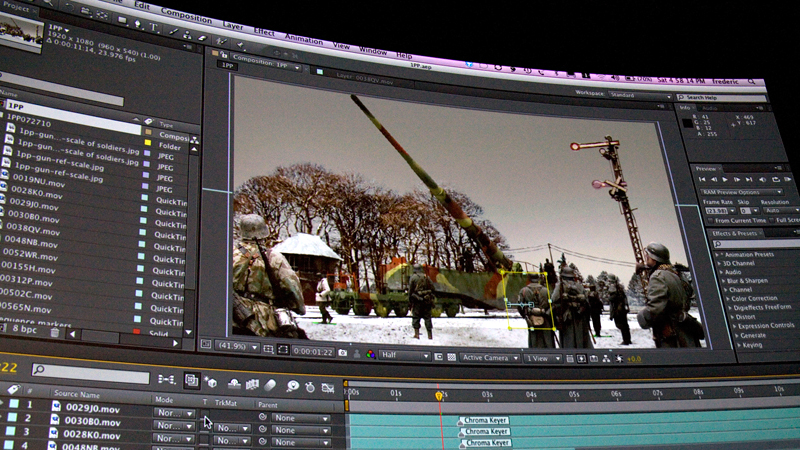The height and width of the screenshot is (450, 800).
Task: Toggle the label column header tag icon
Action: pyautogui.click(x=13, y=390)
